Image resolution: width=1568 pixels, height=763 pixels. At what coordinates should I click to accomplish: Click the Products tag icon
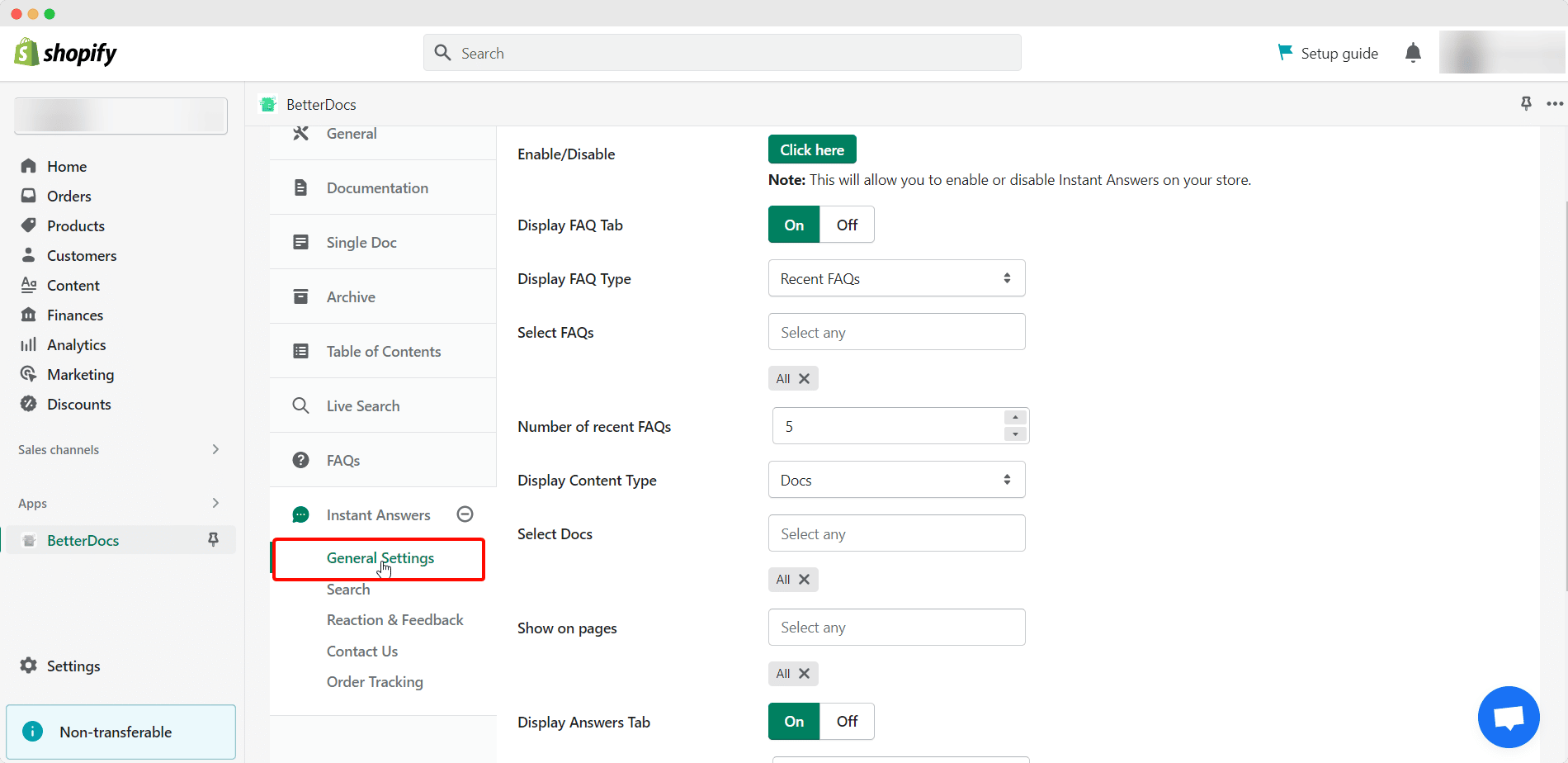[29, 225]
